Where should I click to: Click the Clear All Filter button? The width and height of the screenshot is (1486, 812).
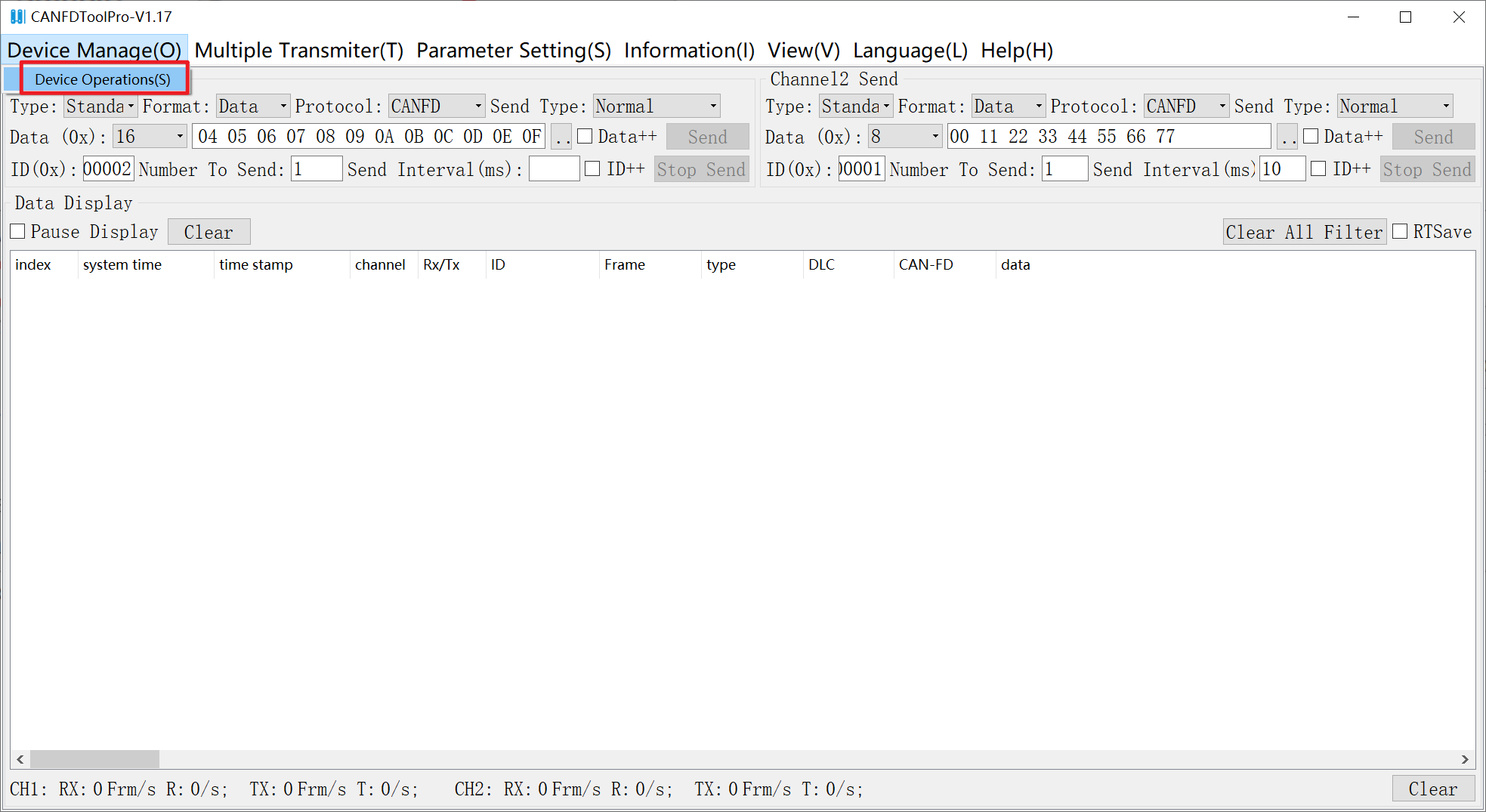point(1303,232)
